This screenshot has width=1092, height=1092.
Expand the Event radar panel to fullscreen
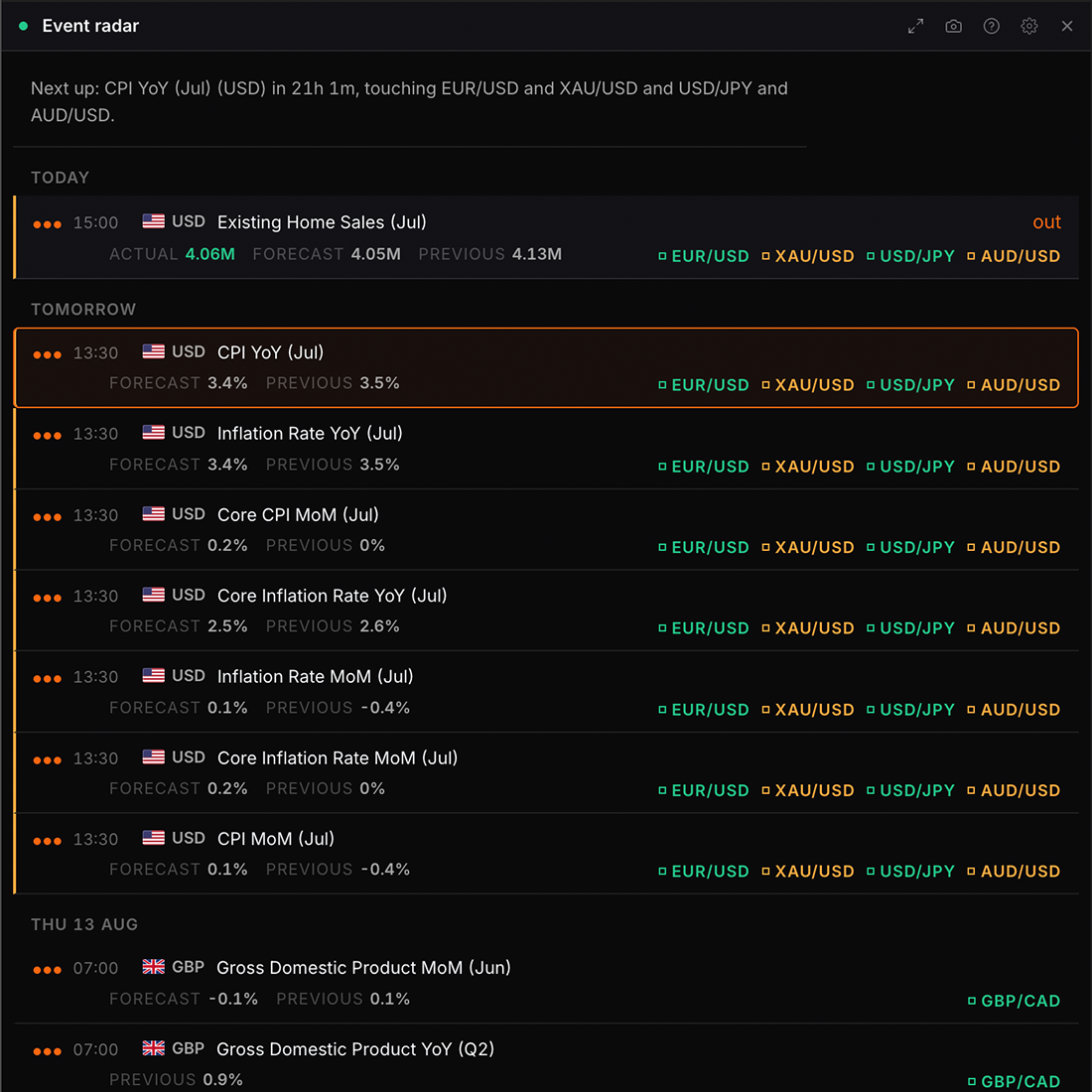pos(915,27)
